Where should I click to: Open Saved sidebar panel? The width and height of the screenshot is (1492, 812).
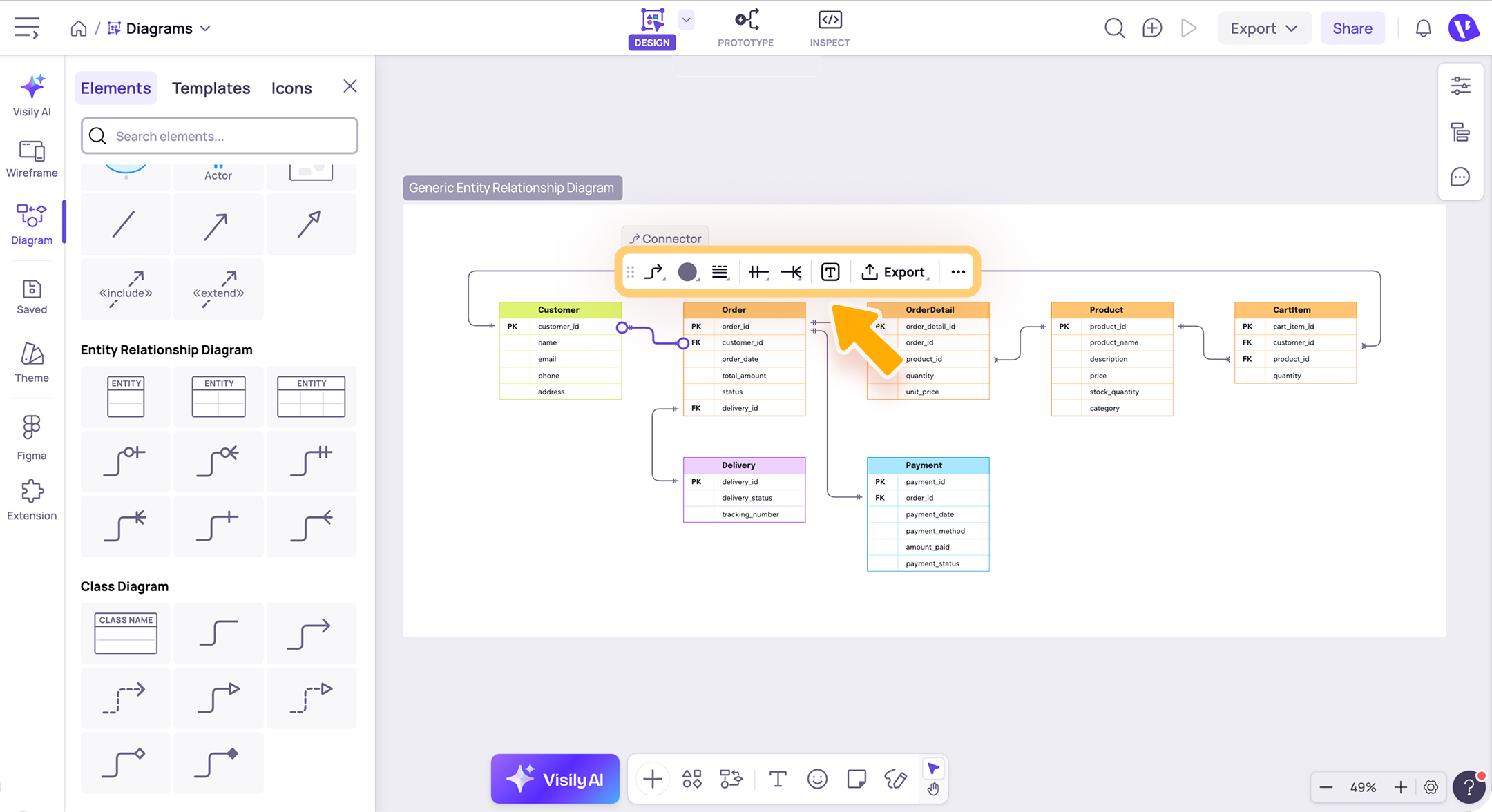click(32, 297)
